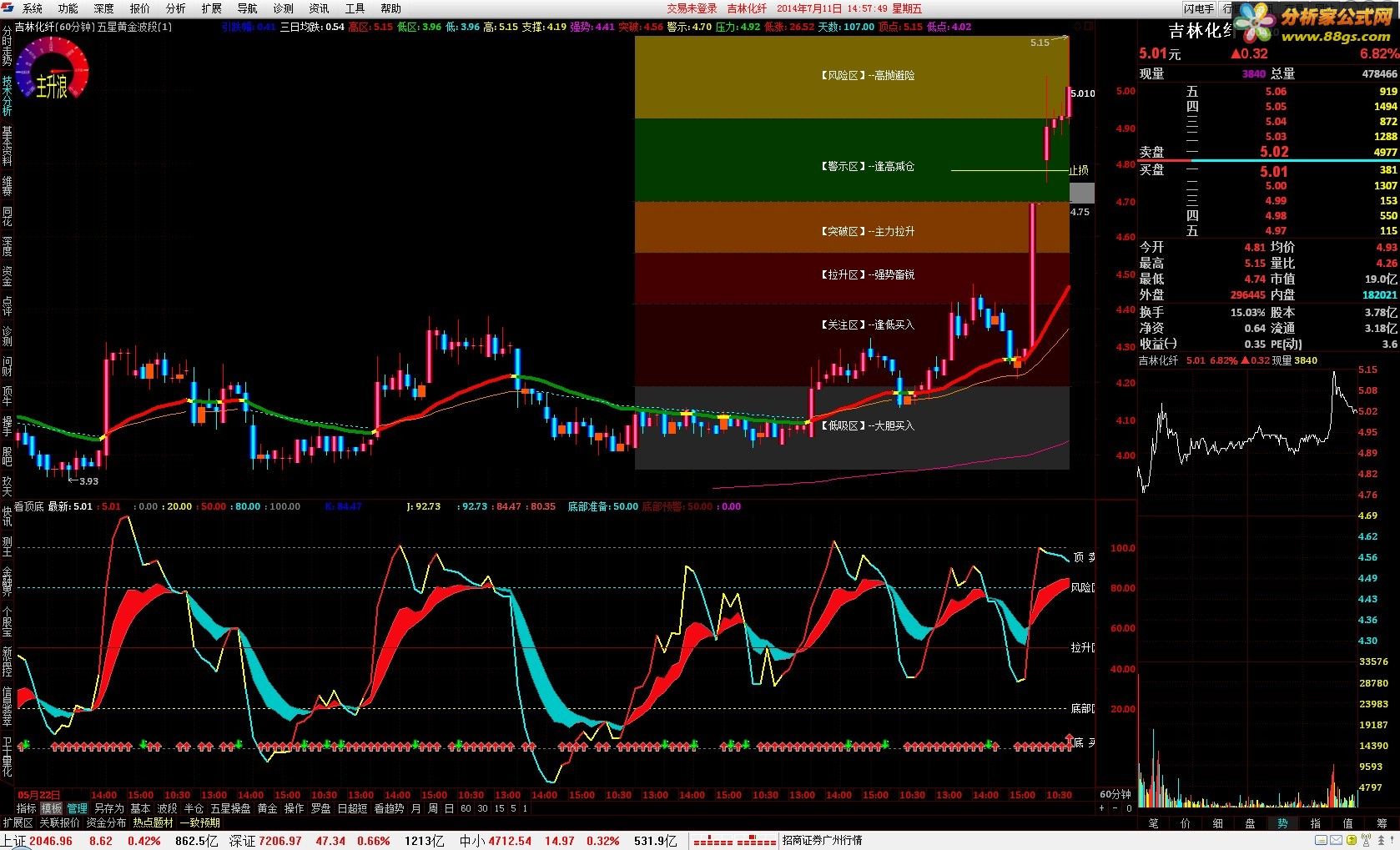Click the application logo icon beside 系统

click(8, 8)
